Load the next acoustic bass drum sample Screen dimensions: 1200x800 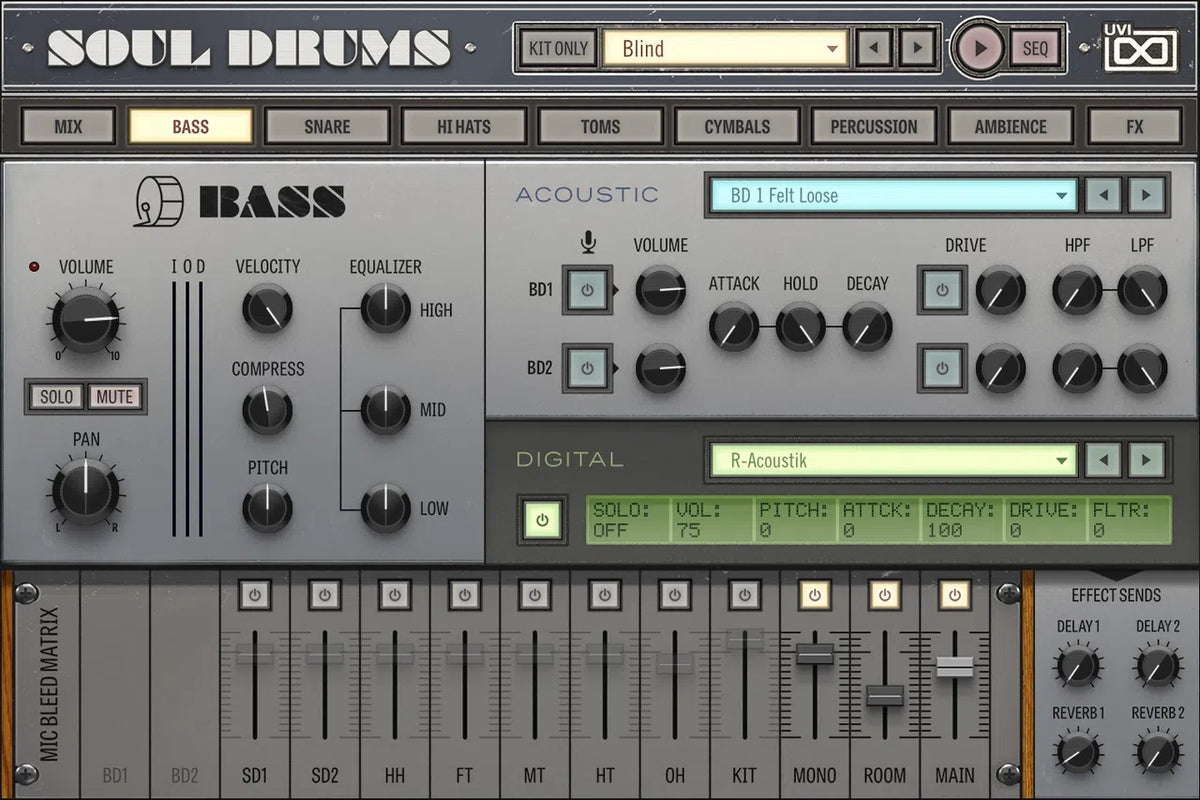pos(1147,195)
